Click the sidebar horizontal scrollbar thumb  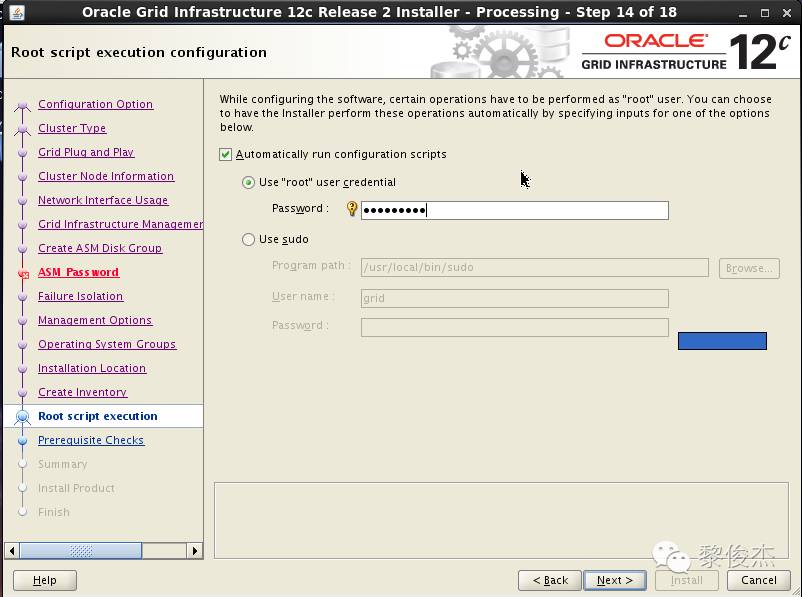[80, 551]
